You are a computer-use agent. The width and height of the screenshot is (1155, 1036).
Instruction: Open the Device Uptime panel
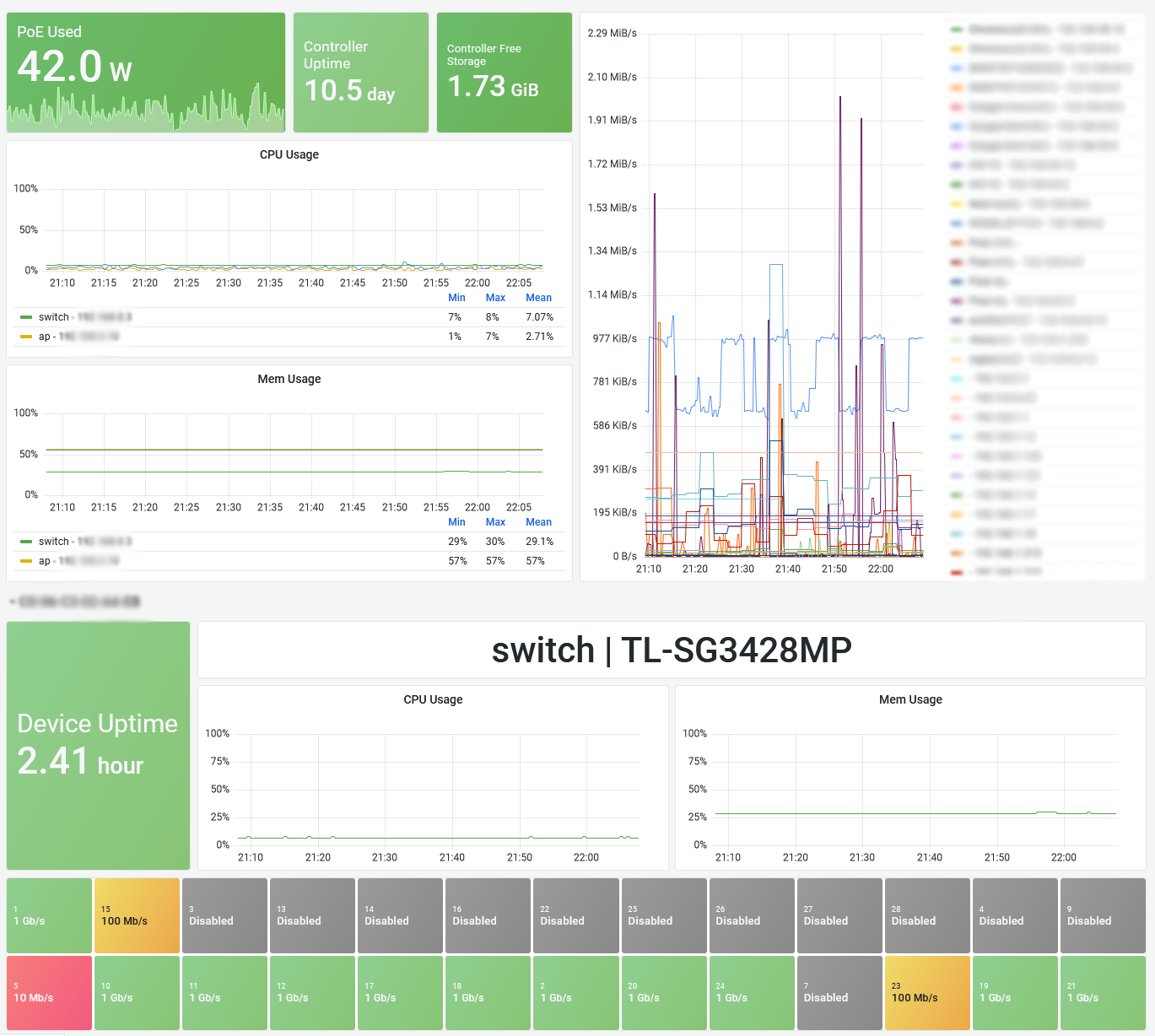[98, 746]
